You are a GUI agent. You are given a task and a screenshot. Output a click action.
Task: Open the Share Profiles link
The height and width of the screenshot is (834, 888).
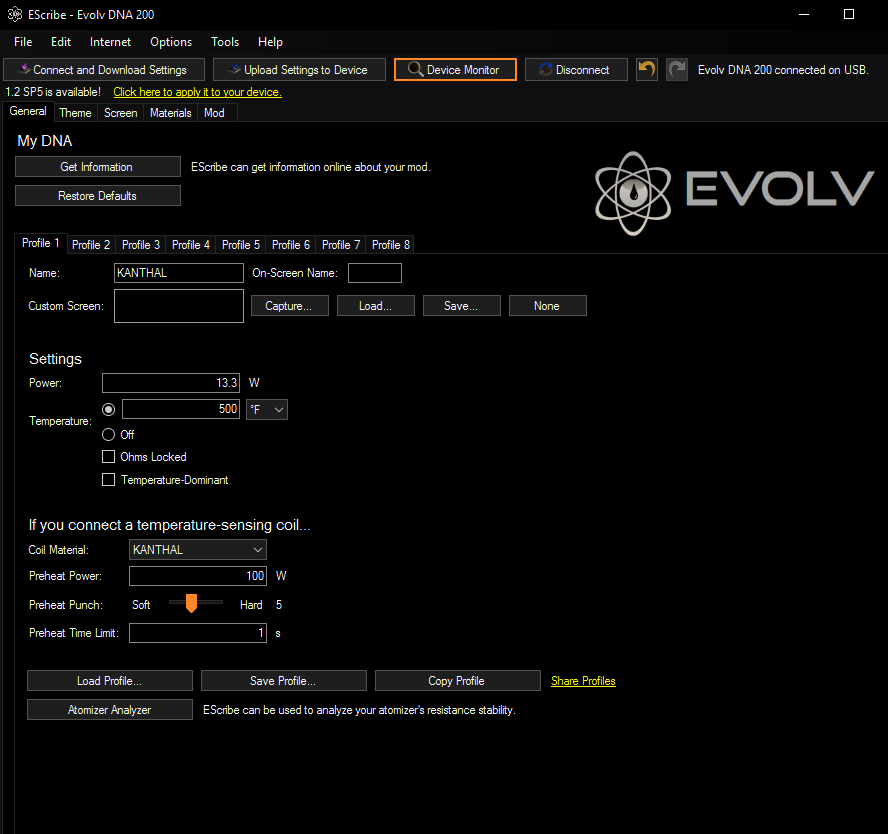click(x=583, y=681)
